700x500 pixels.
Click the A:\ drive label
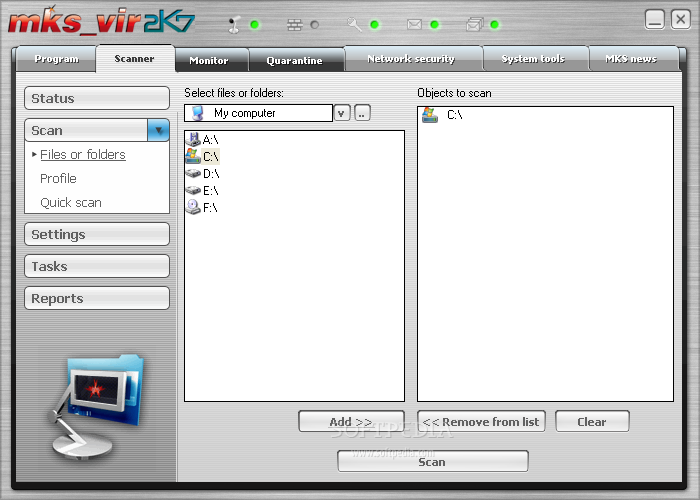pos(210,140)
